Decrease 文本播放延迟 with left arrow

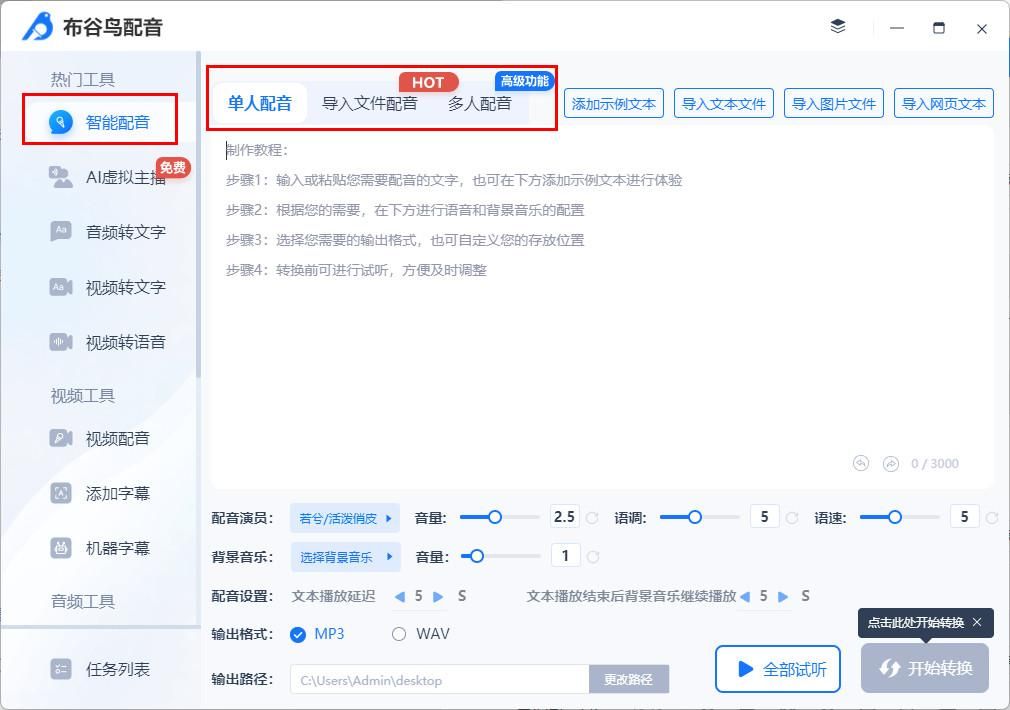[x=399, y=596]
